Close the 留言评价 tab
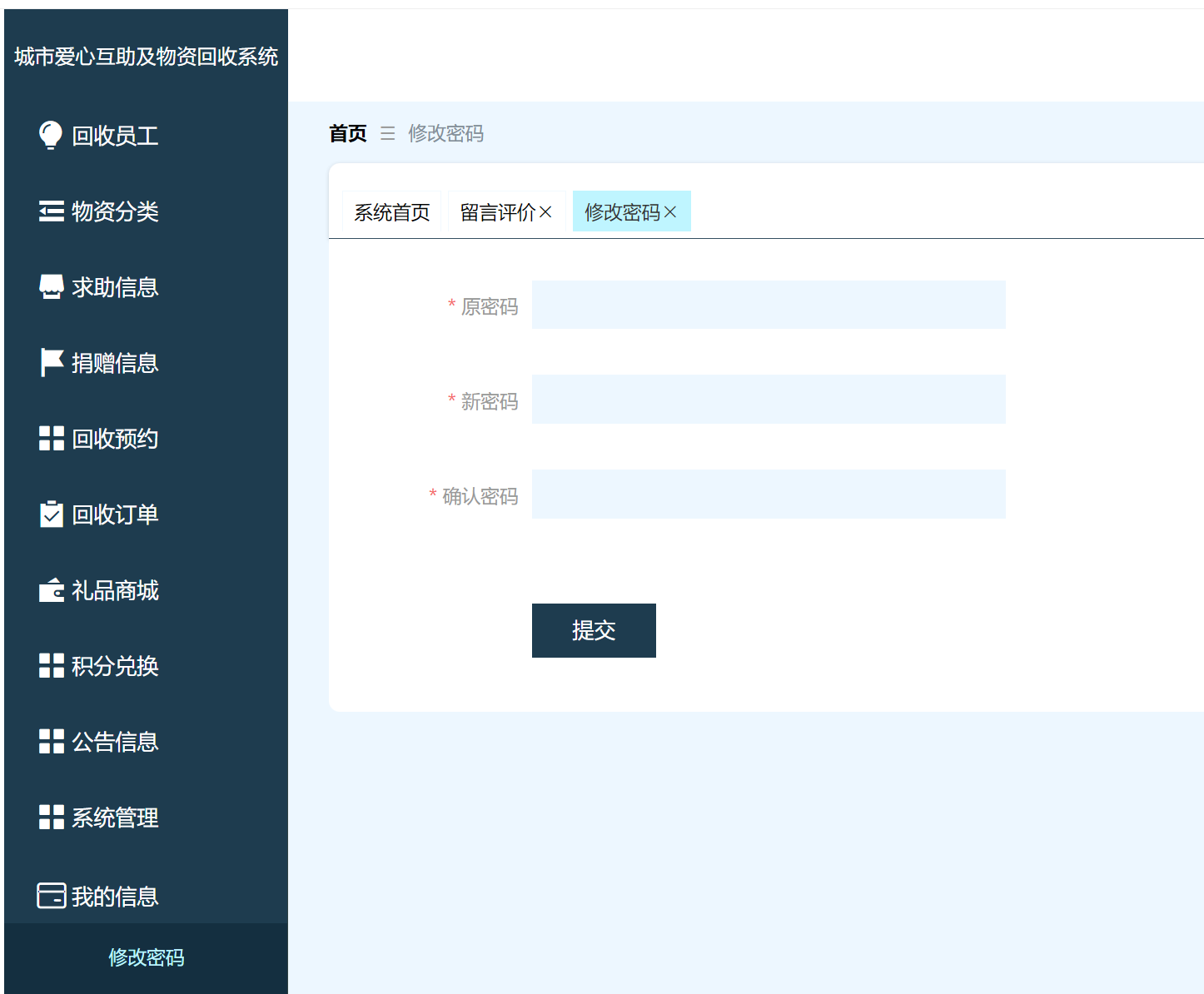The width and height of the screenshot is (1204, 994). pyautogui.click(x=546, y=211)
